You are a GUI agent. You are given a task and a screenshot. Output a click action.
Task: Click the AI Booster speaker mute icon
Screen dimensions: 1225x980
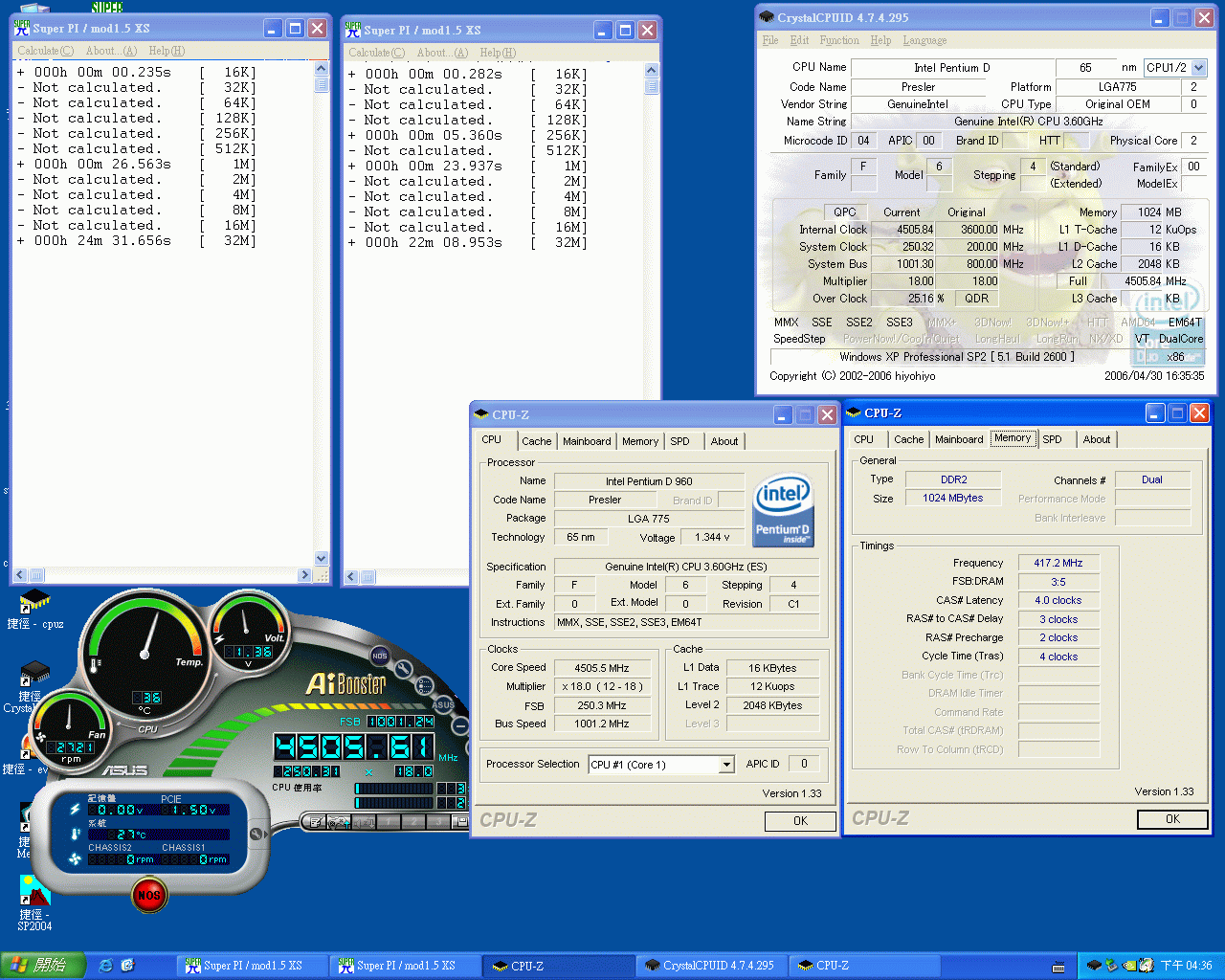pos(364,822)
